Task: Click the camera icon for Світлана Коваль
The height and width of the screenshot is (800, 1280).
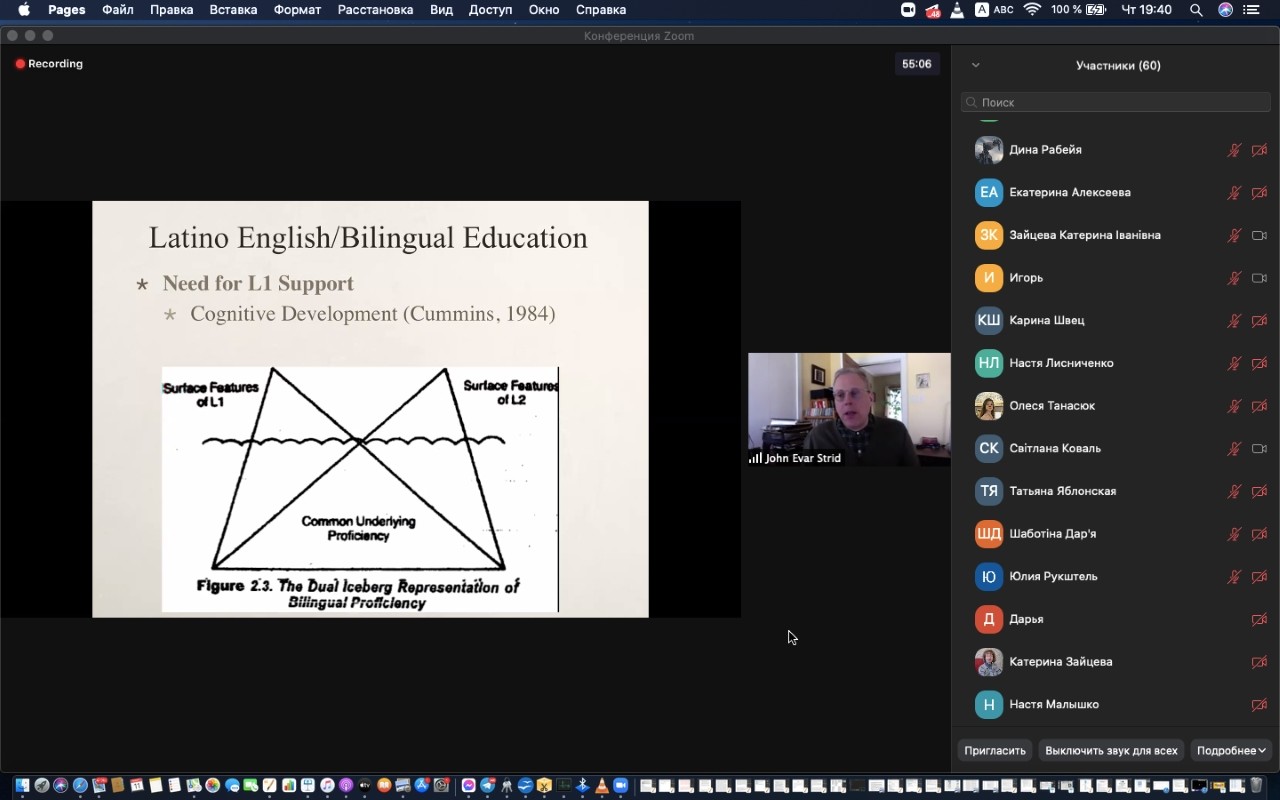Action: point(1259,449)
